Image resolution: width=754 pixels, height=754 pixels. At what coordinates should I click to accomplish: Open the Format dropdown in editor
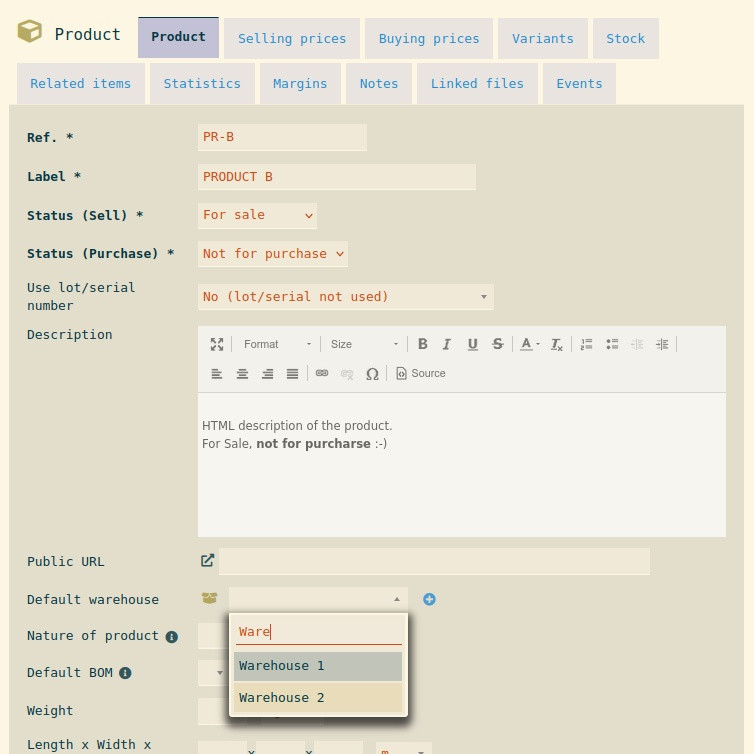point(277,344)
